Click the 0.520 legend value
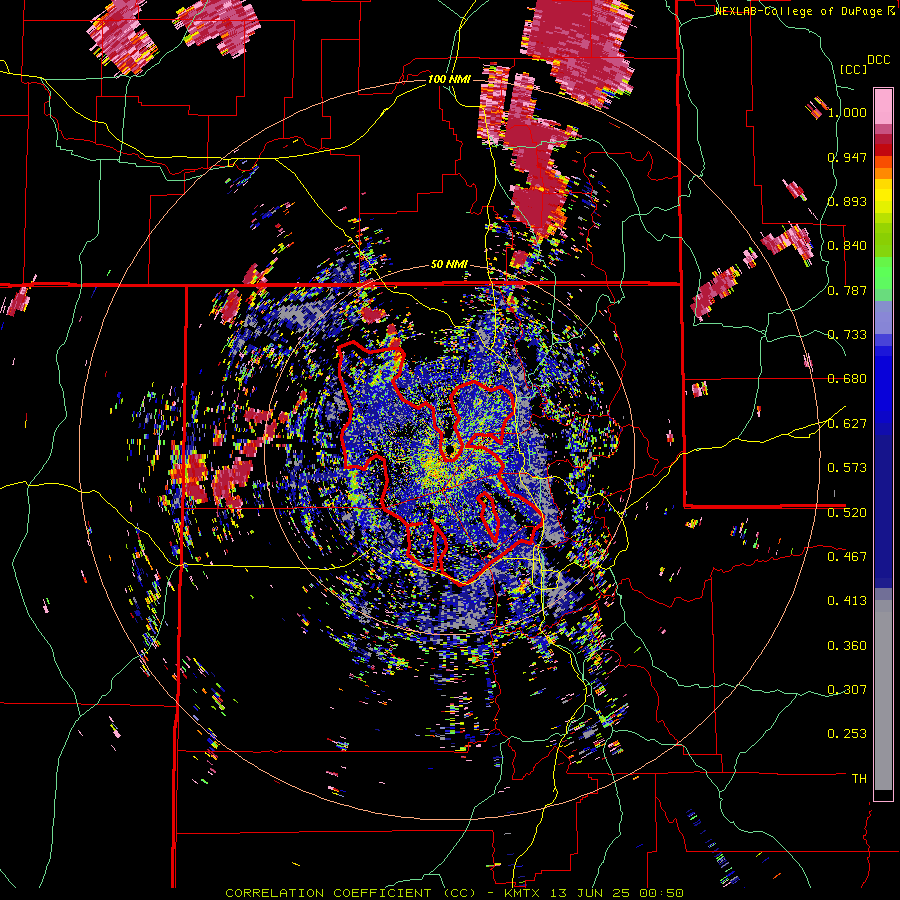900x900 pixels. click(x=847, y=512)
